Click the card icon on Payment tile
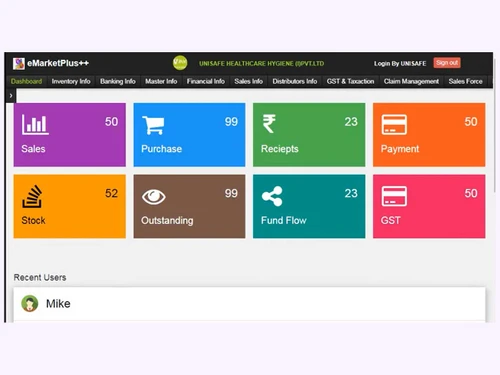The height and width of the screenshot is (375, 500). [394, 124]
